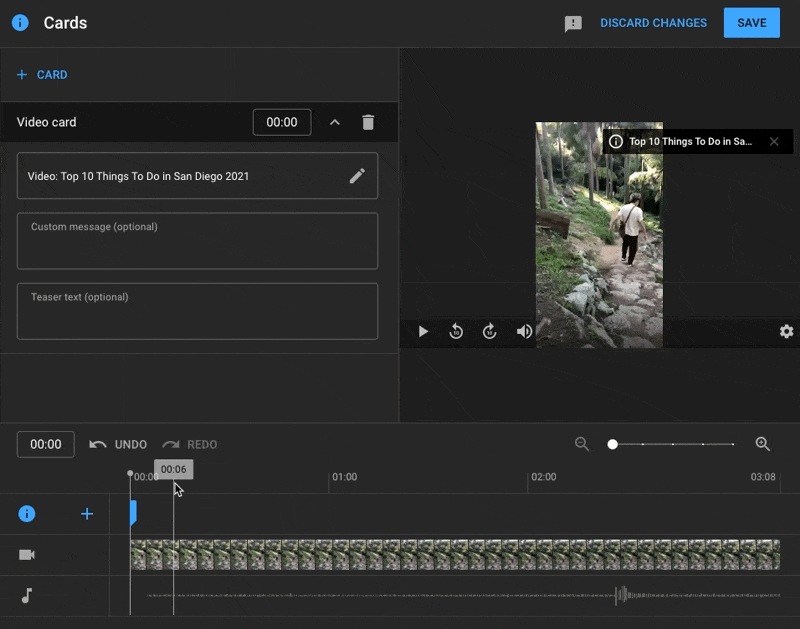Rewind the preview 10 seconds
Image resolution: width=800 pixels, height=629 pixels.
click(456, 331)
